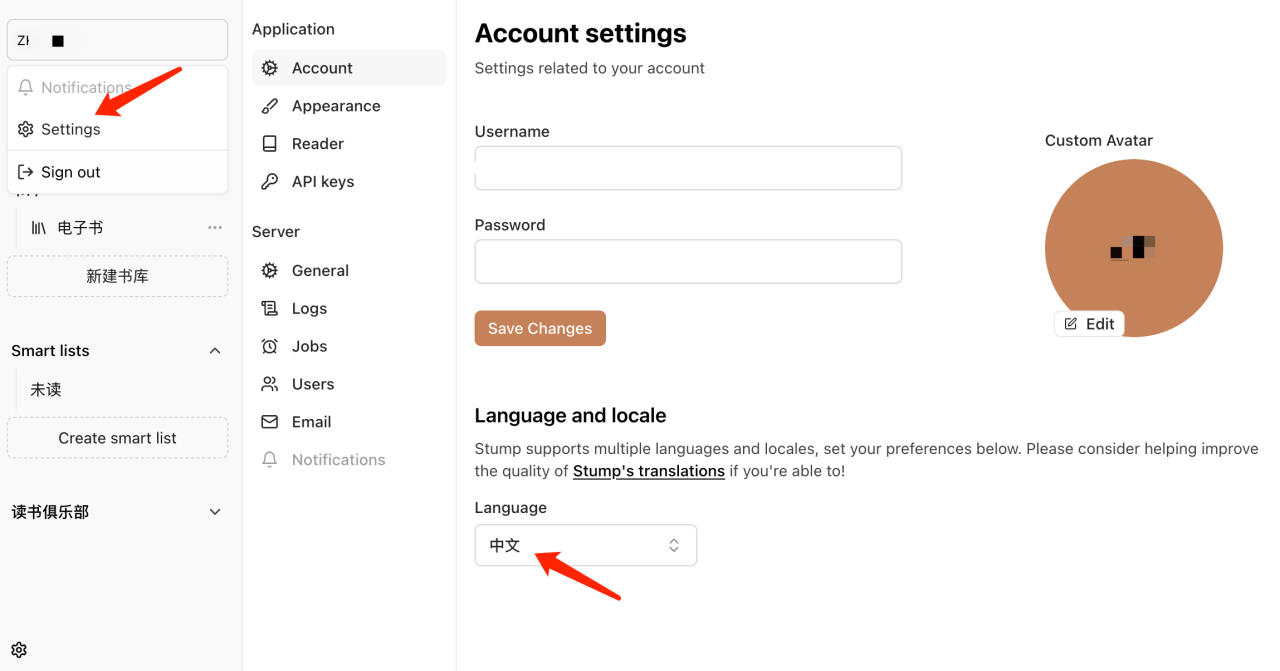Click the gear icon beside Settings menu entry
Image resolution: width=1280 pixels, height=671 pixels.
tap(26, 129)
